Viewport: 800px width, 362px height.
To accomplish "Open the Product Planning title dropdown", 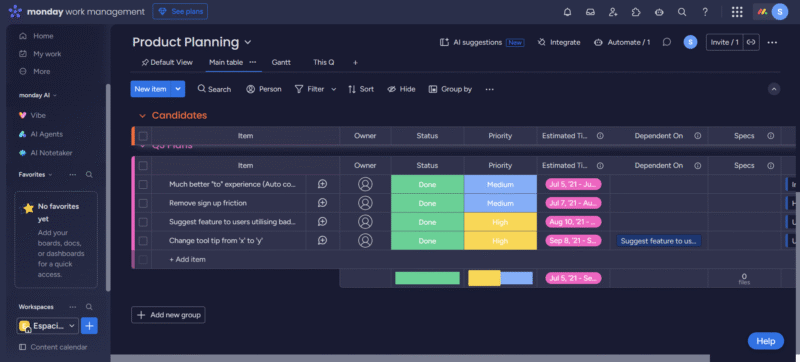I will (x=248, y=42).
